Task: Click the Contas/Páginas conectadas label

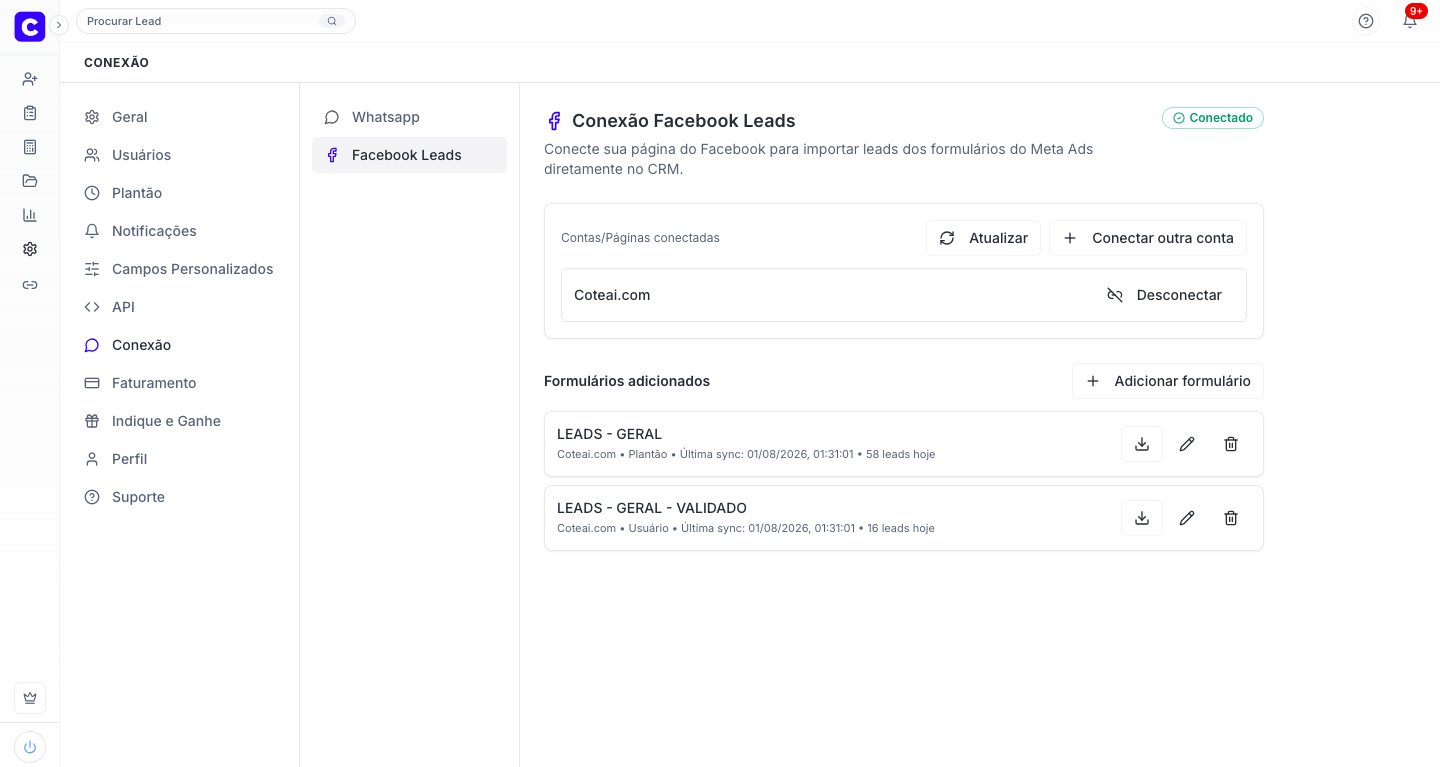Action: (x=640, y=238)
